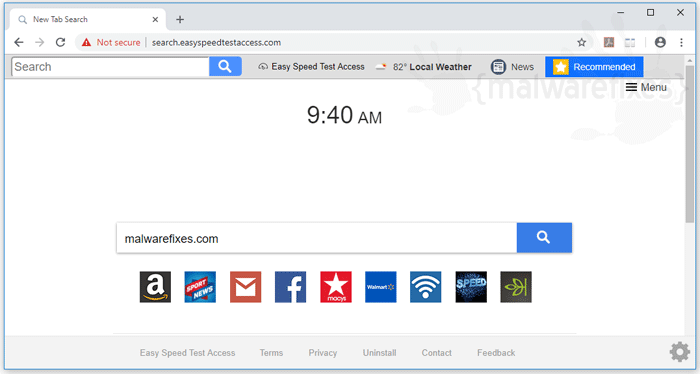Close the New Tab Search tab

pyautogui.click(x=155, y=19)
